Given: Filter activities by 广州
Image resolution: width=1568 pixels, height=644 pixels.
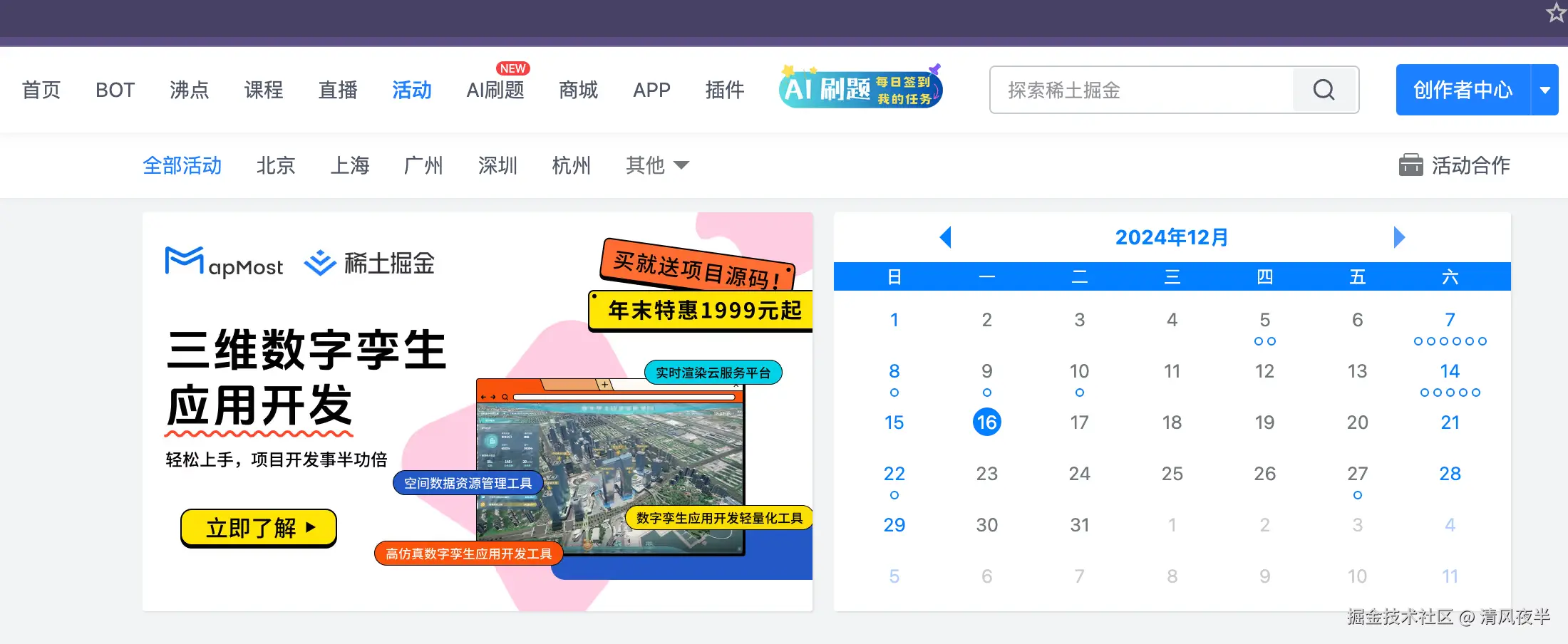Looking at the screenshot, I should (423, 165).
